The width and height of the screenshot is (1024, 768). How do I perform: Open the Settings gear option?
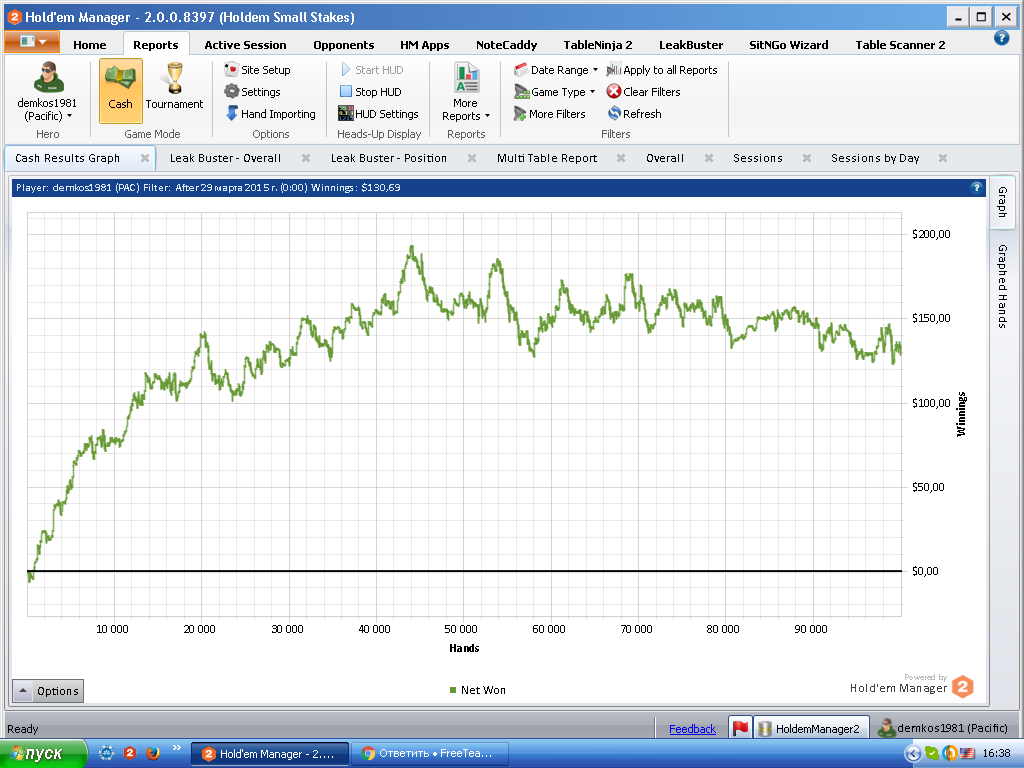pyautogui.click(x=252, y=92)
